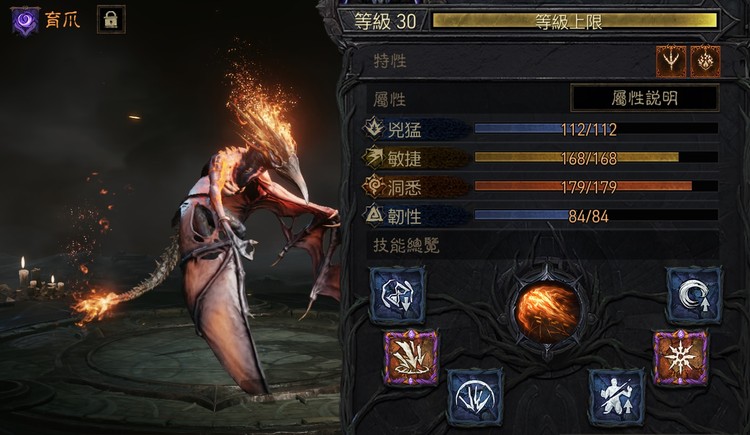This screenshot has width=750, height=435.
Task: Click the 韌性 attribute bar 84/84
Action: (596, 215)
